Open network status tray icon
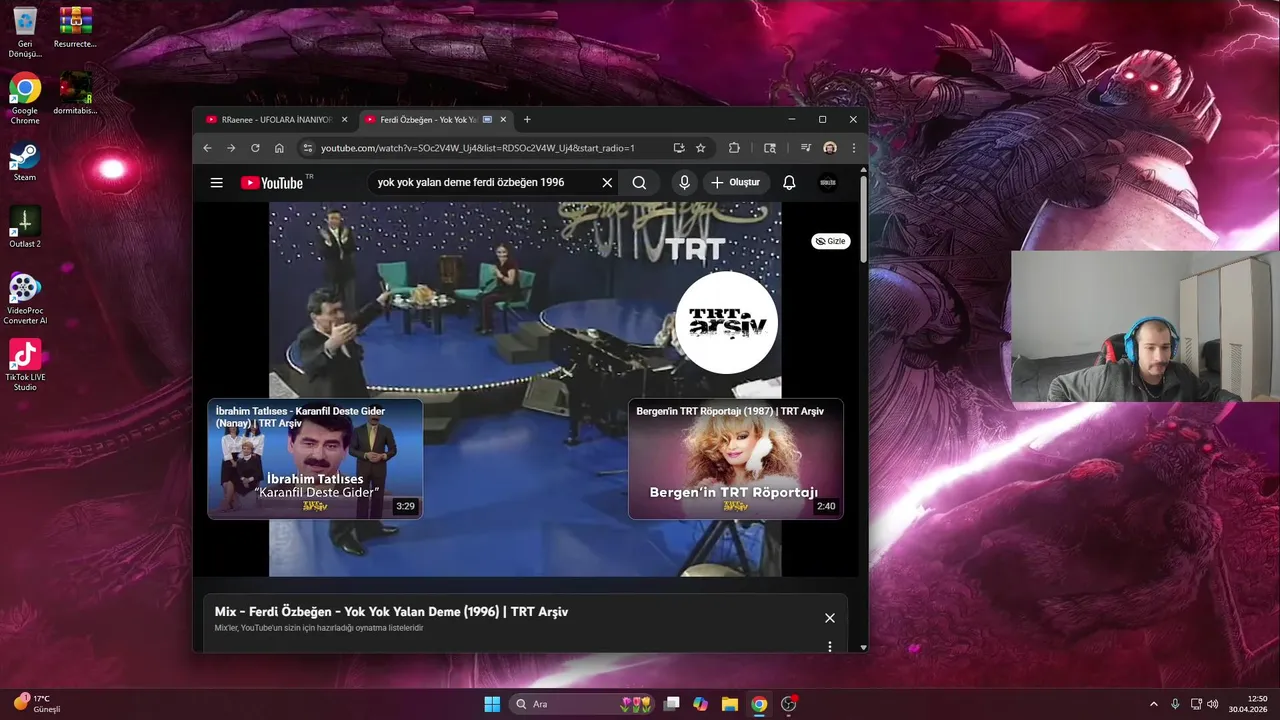 [x=1196, y=704]
